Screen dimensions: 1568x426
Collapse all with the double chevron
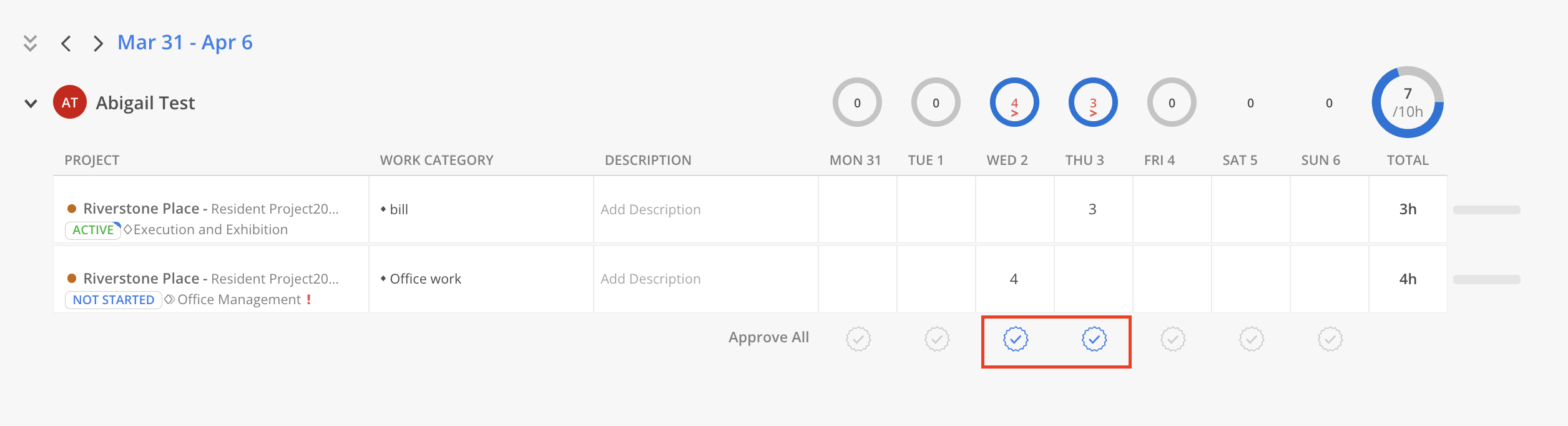(x=30, y=43)
